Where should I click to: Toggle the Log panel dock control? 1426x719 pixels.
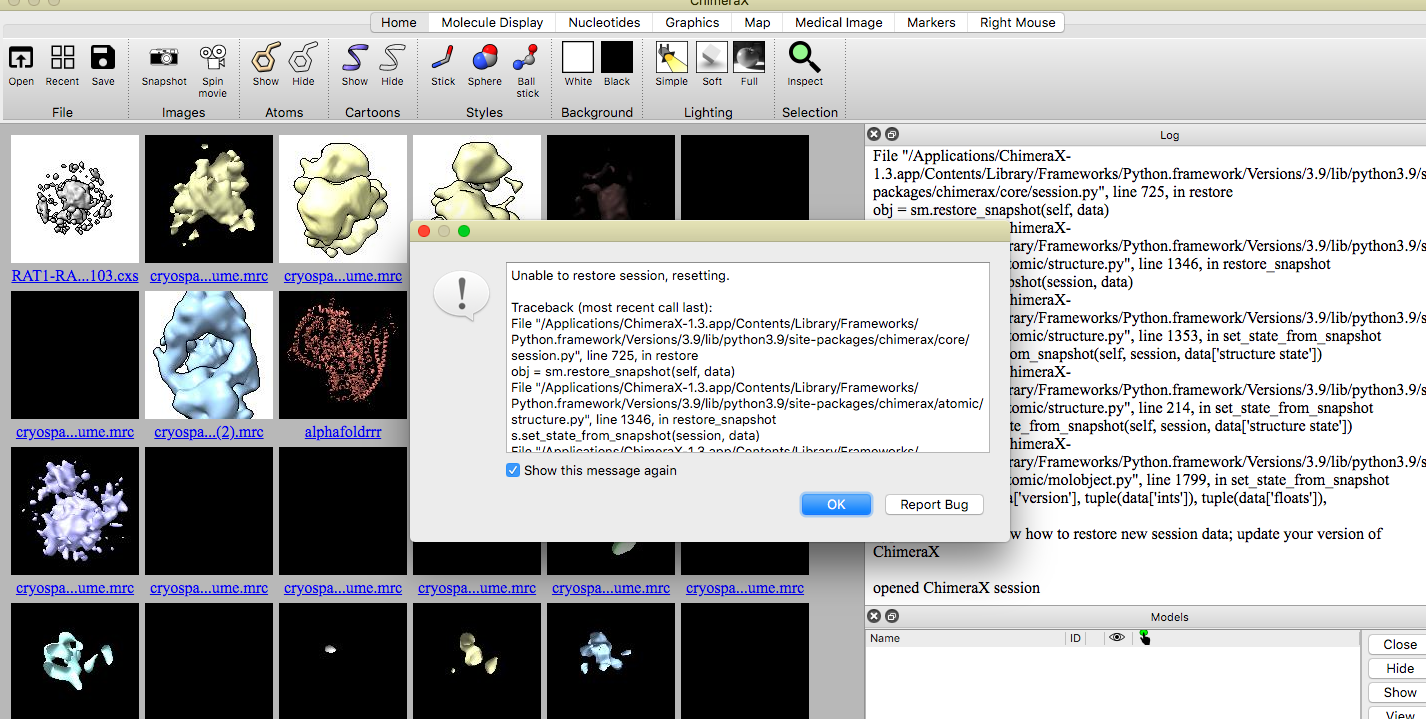[892, 133]
